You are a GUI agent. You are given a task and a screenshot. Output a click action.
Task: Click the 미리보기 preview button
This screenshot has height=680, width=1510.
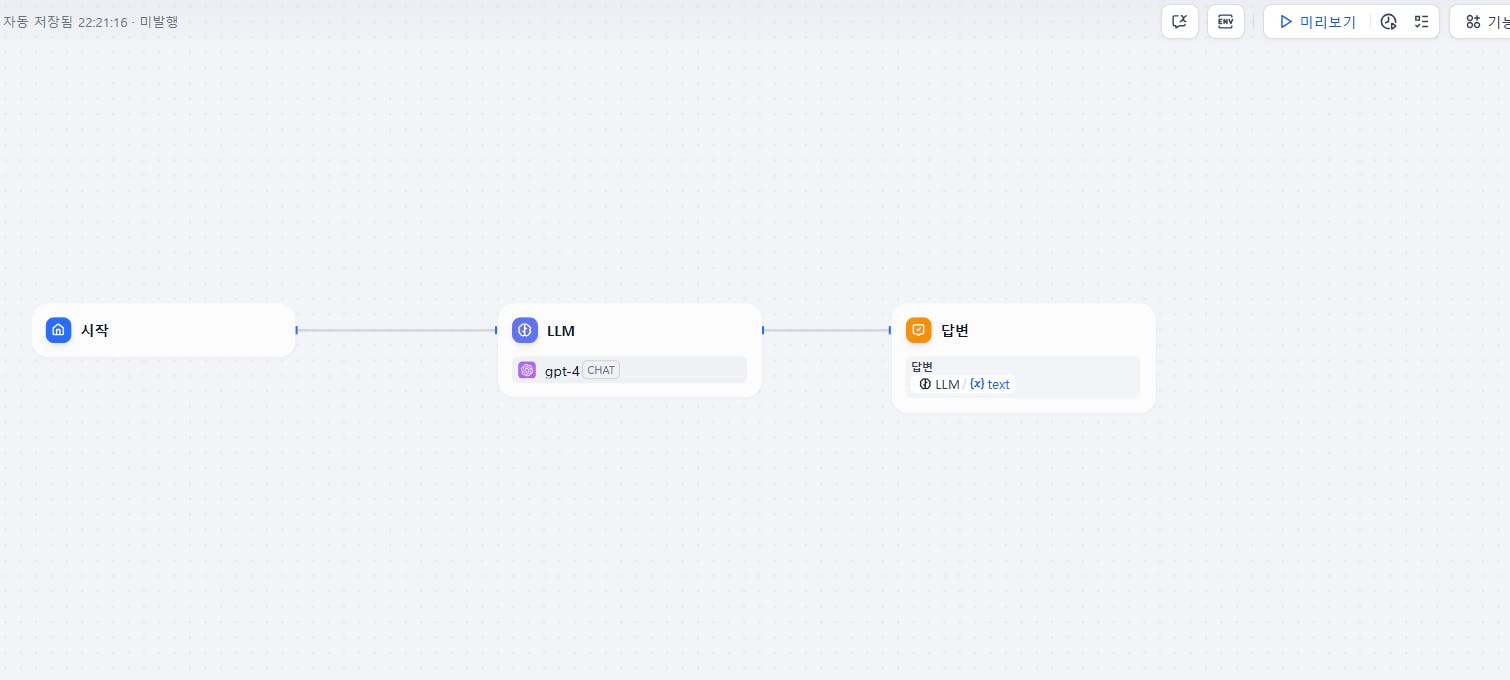pyautogui.click(x=1317, y=22)
